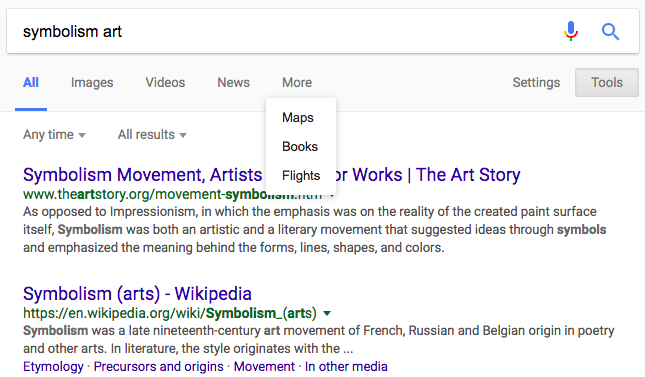This screenshot has width=645, height=377.
Task: Switch to the Images tab
Action: click(x=92, y=83)
